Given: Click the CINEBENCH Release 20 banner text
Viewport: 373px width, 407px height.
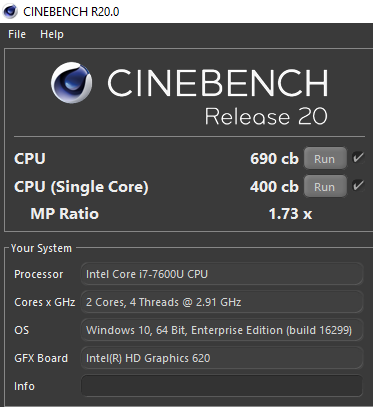Looking at the screenshot, I should click(218, 97).
